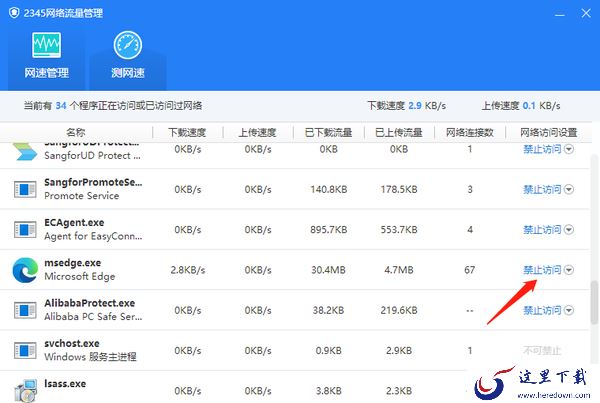This screenshot has width=600, height=403.
Task: Select lsass.exe process name
Action: pyautogui.click(x=65, y=383)
